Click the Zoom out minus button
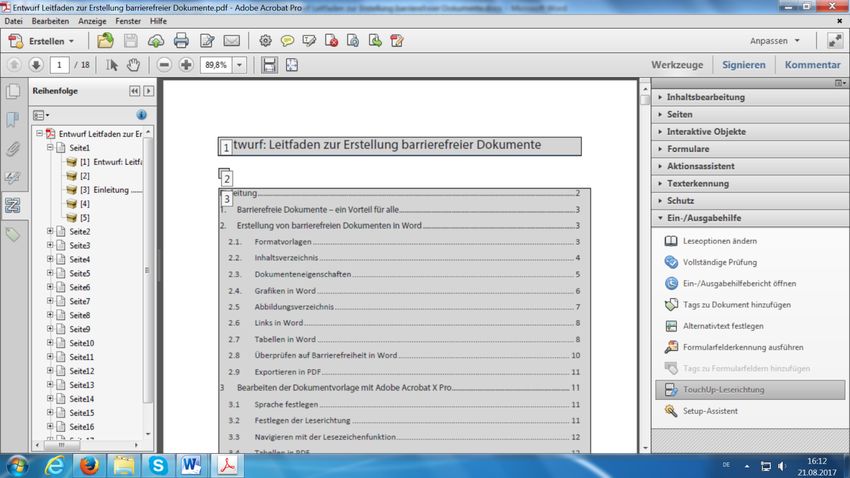Screen dimensions: 850x478 164,65
